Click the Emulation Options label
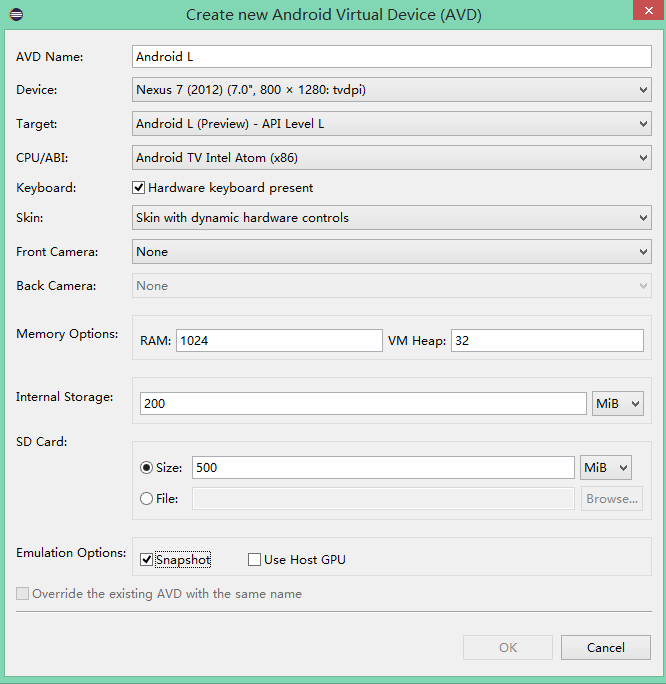The width and height of the screenshot is (666, 684). click(71, 553)
